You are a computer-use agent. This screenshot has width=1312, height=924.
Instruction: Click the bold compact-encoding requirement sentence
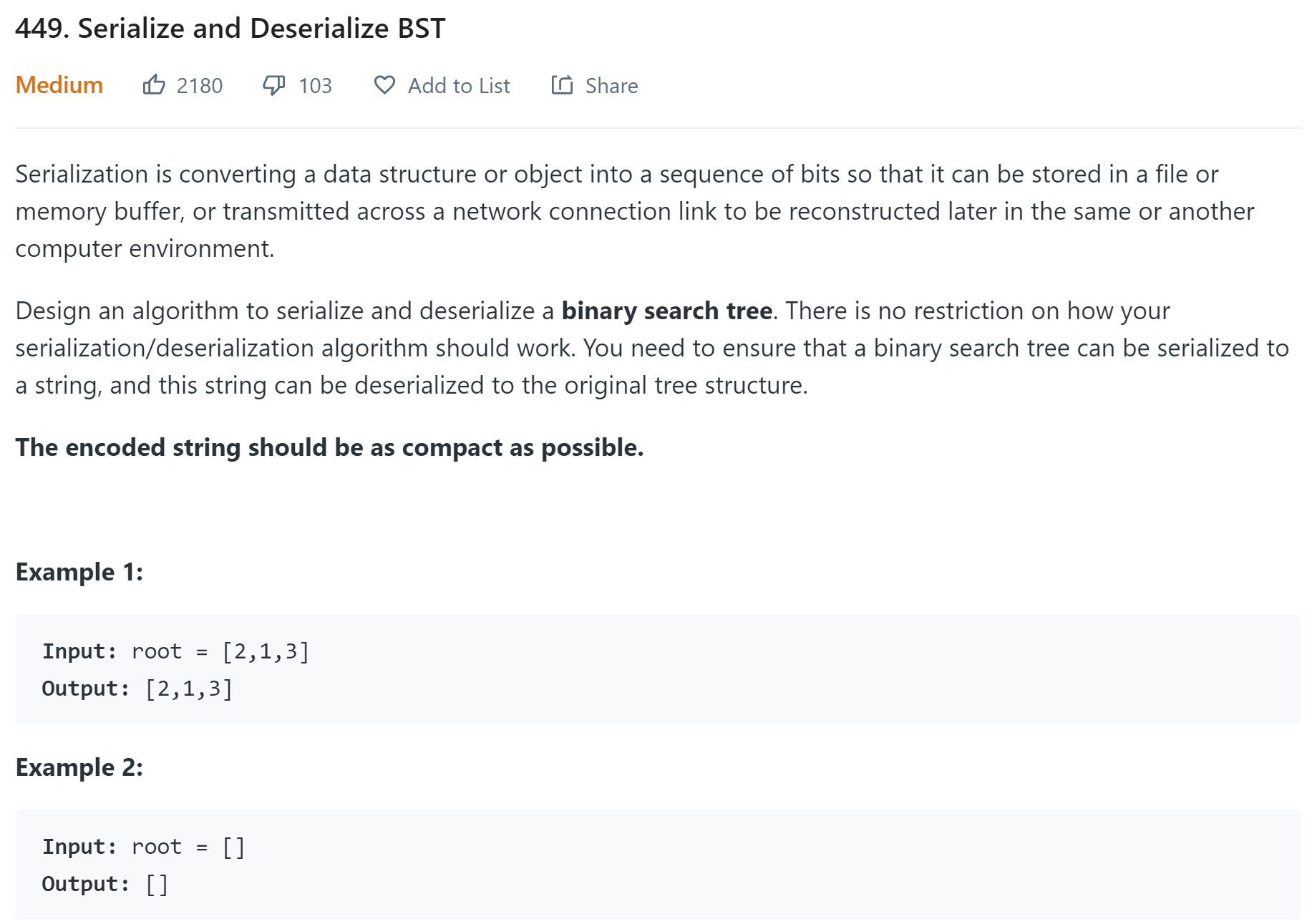pos(329,447)
